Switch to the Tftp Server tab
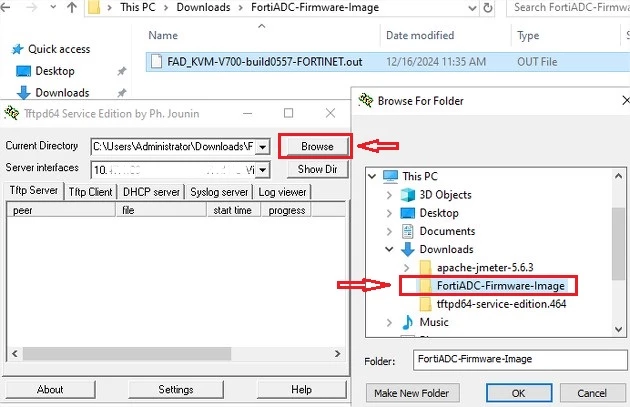The width and height of the screenshot is (630, 407). pos(34,190)
